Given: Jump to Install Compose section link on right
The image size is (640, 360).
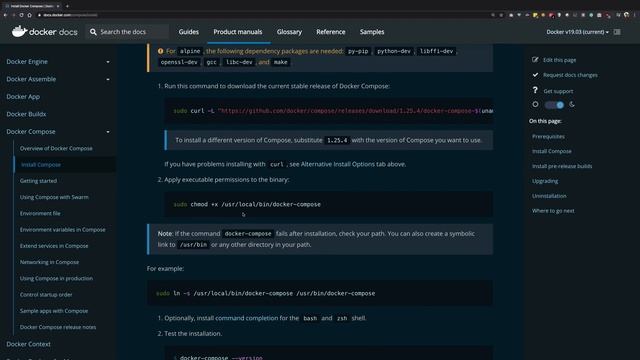Looking at the screenshot, I should 551,151.
